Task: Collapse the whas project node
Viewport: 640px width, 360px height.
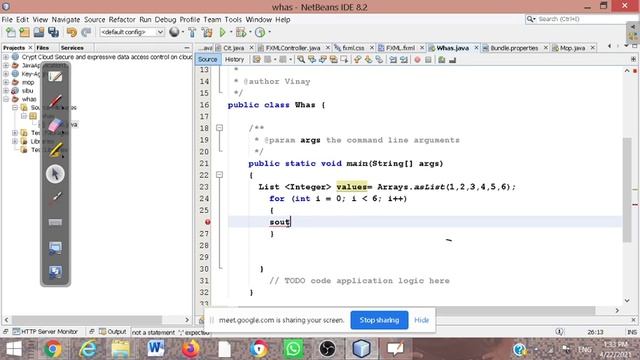Action: pos(6,99)
